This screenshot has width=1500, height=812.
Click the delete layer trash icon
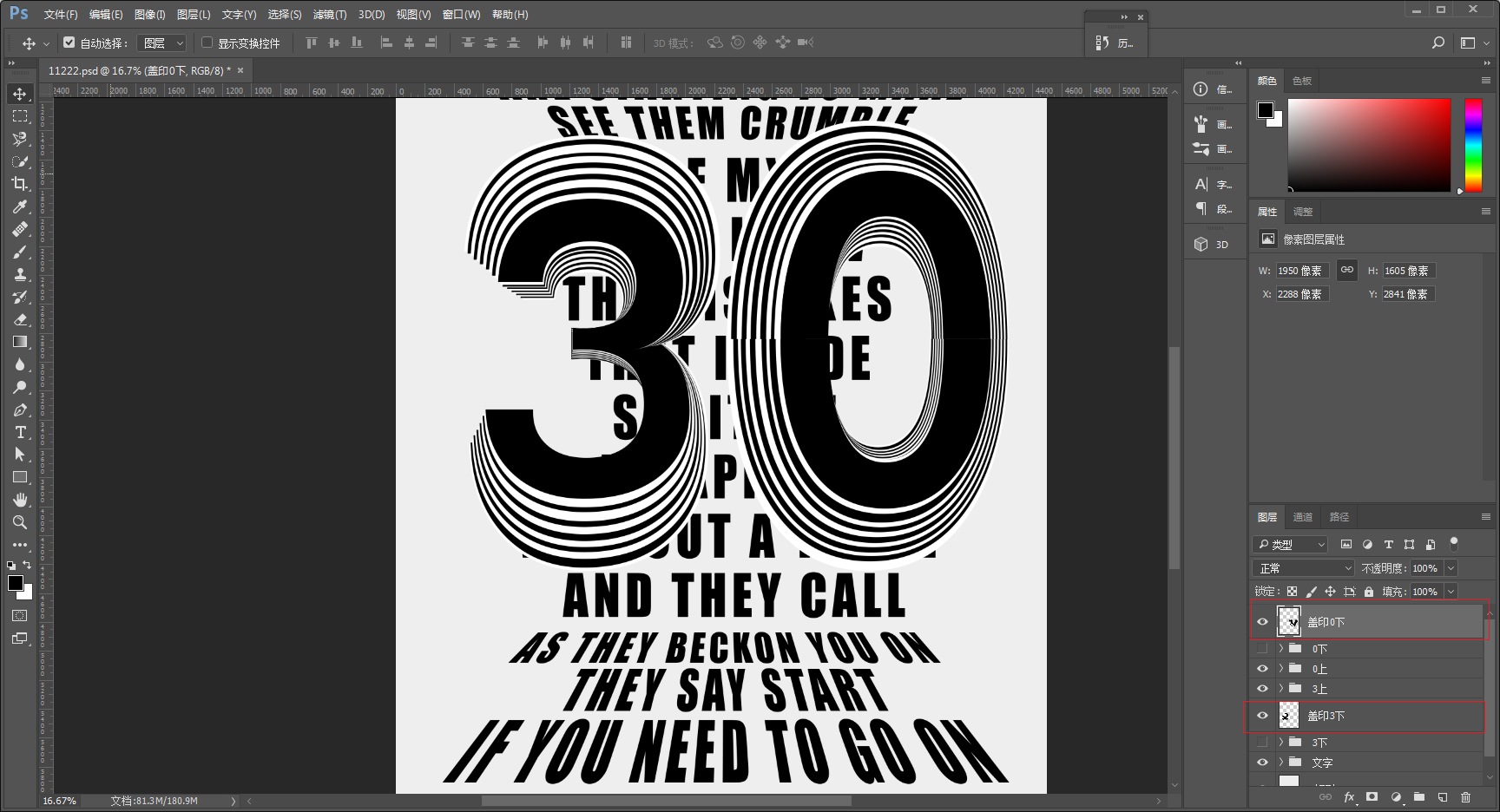[x=1465, y=796]
